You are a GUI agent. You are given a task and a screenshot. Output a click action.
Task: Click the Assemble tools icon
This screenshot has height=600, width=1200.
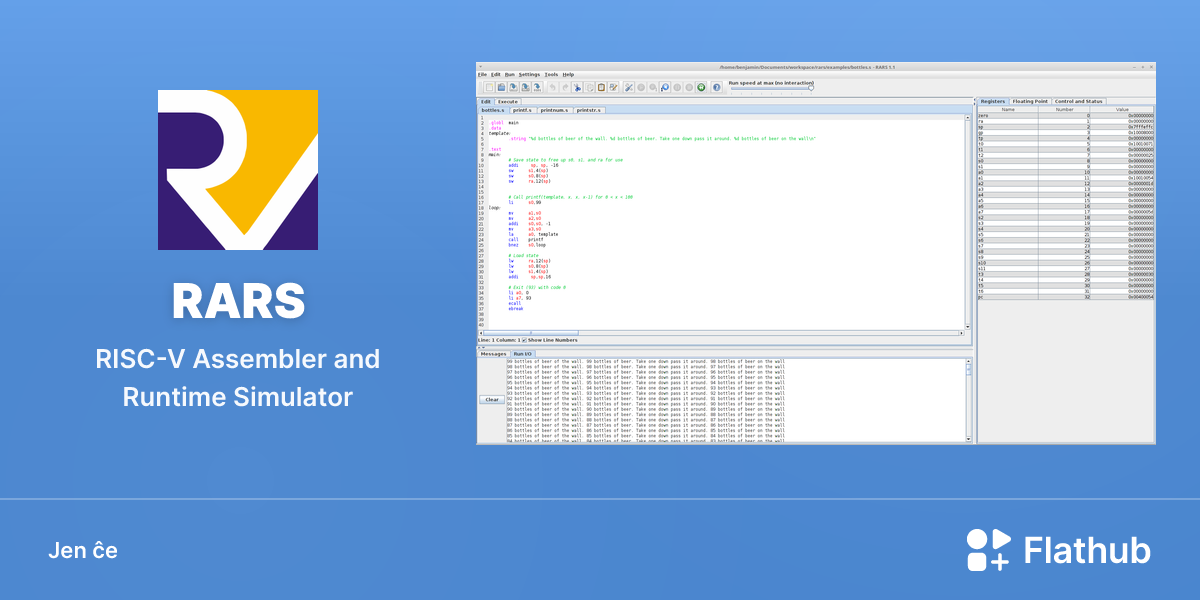click(x=629, y=87)
